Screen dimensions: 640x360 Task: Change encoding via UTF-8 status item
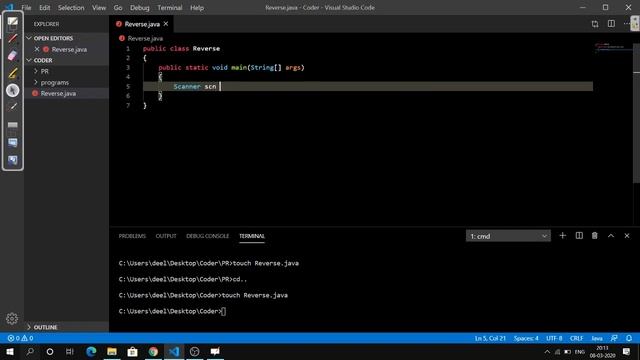coord(554,338)
